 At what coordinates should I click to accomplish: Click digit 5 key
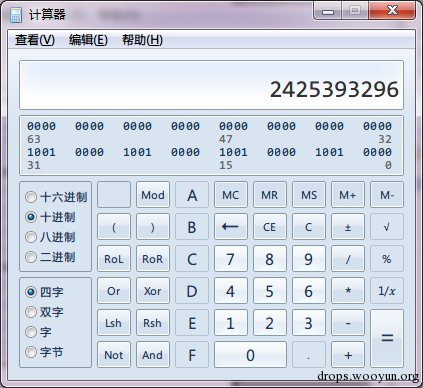(270, 291)
